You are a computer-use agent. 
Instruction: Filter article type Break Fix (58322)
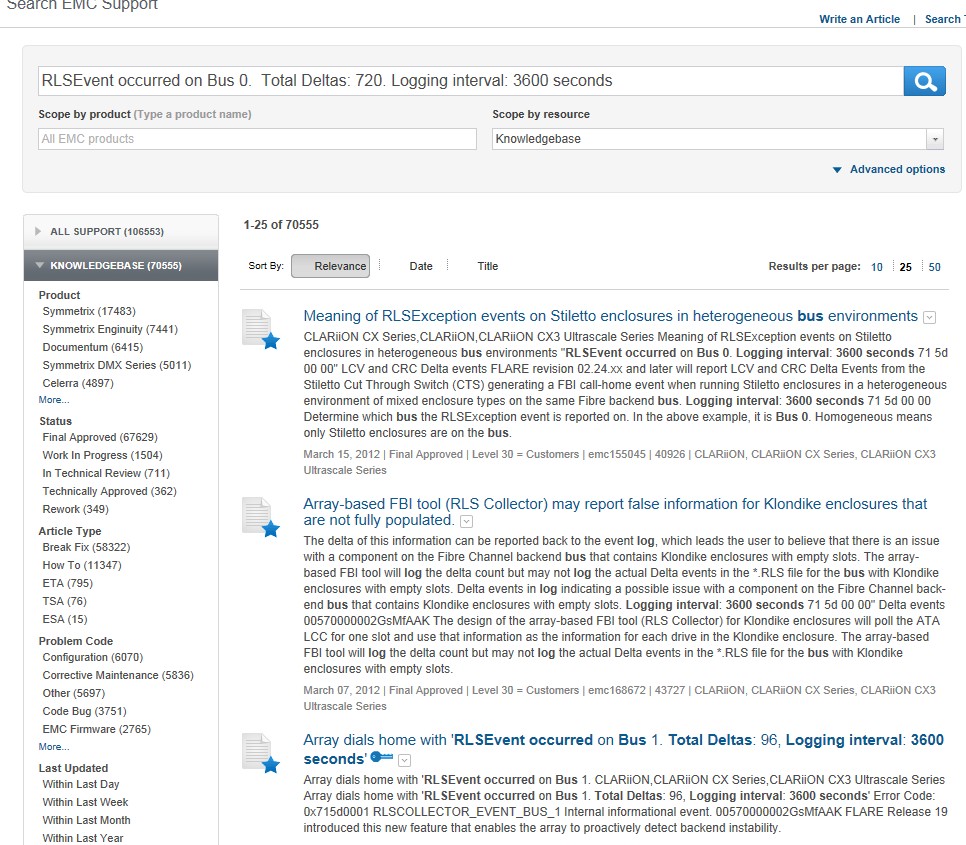86,547
